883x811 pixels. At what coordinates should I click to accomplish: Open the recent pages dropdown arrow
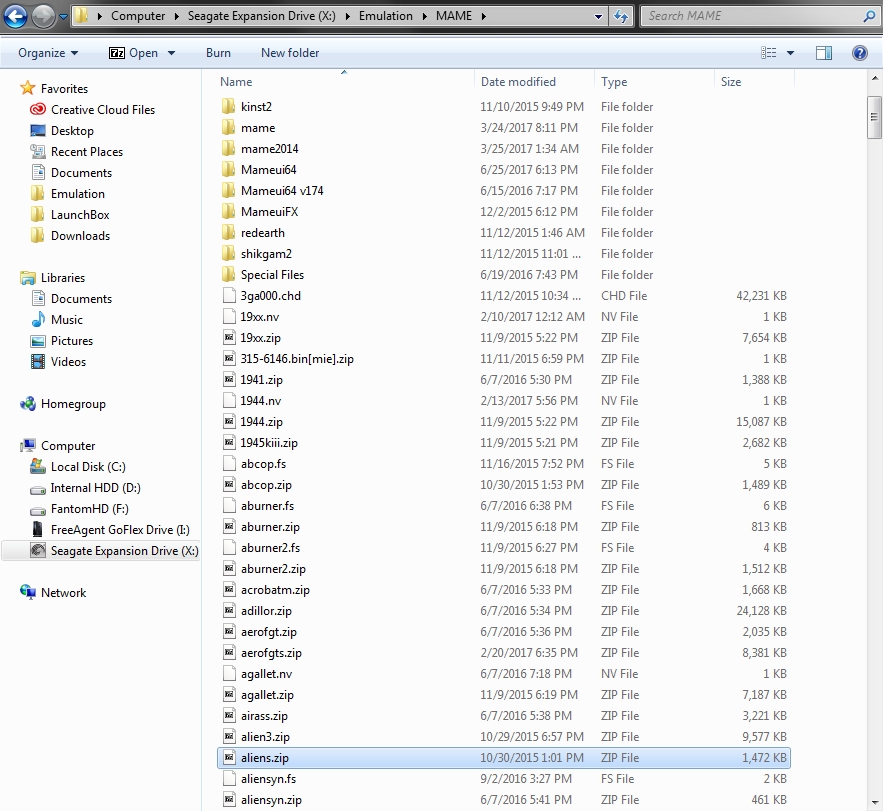(63, 17)
